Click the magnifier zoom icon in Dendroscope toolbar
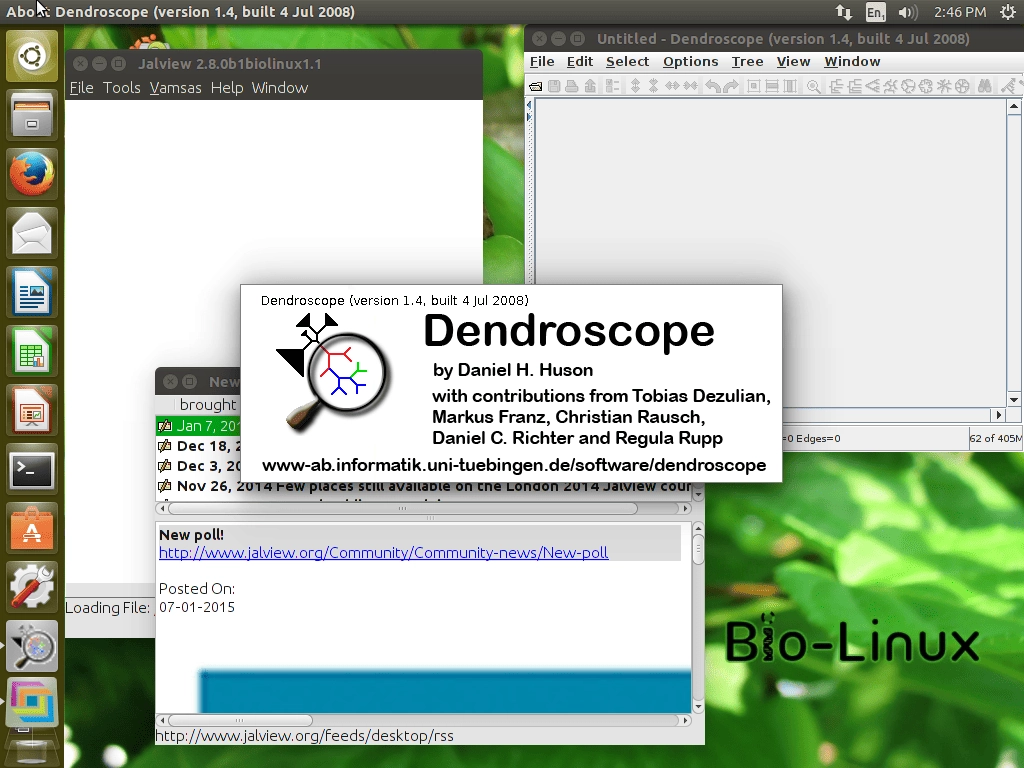The image size is (1024, 768). [813, 86]
